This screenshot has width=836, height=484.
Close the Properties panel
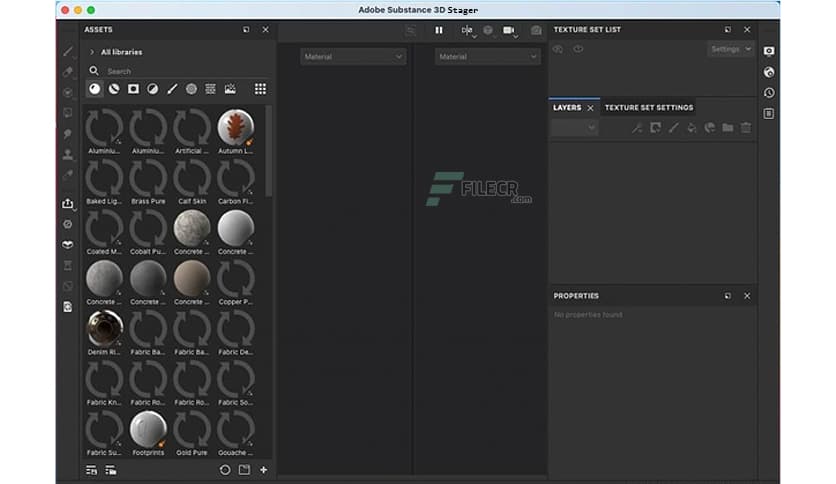point(747,295)
